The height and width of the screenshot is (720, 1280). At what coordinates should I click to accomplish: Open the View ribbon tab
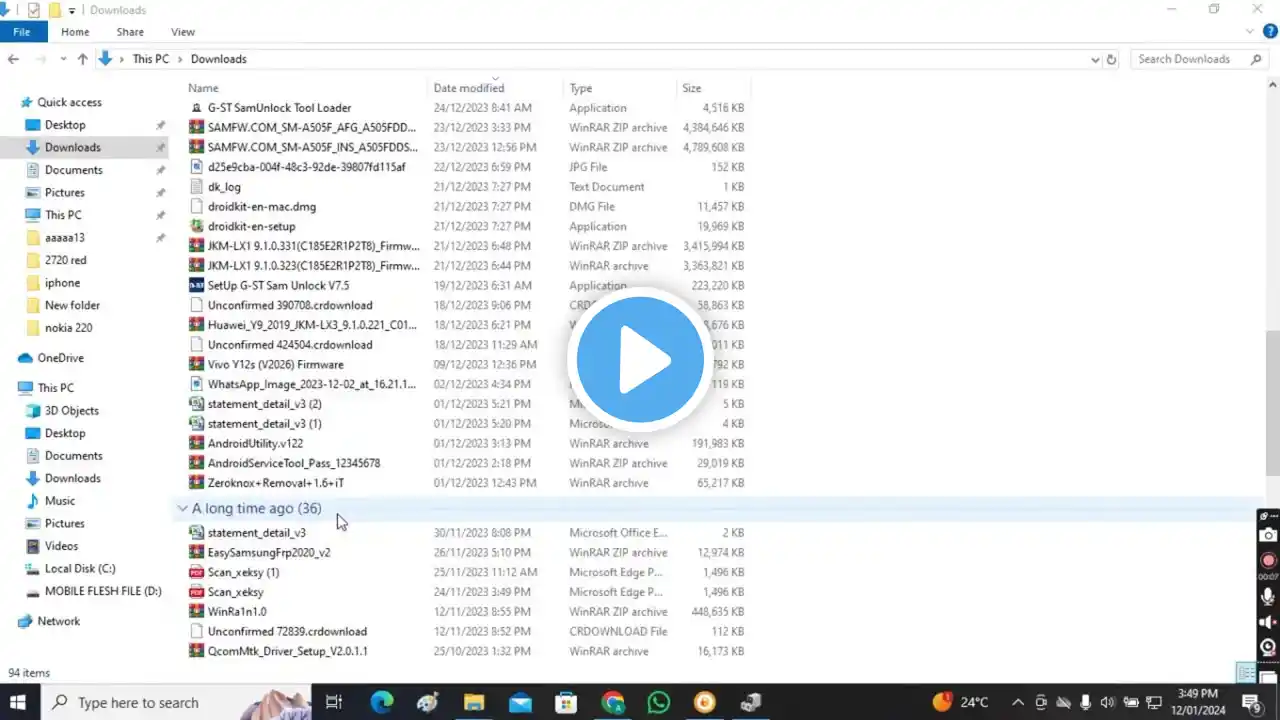(183, 32)
